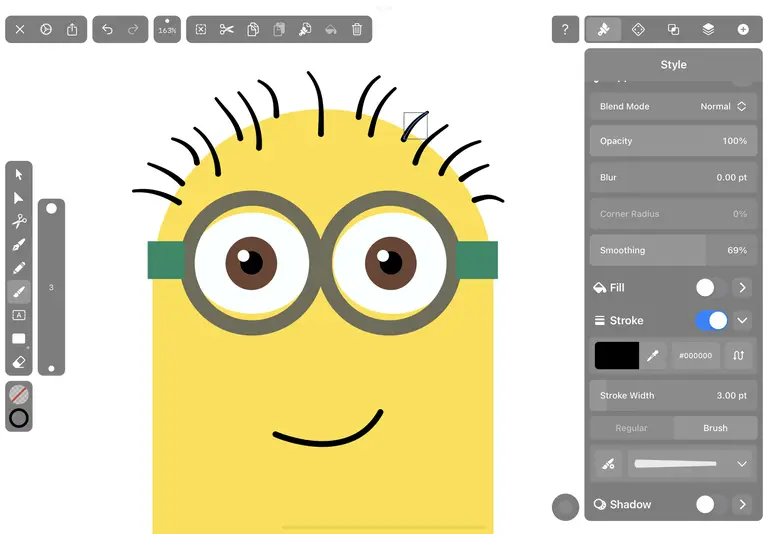Select the Brush tool in left toolbar

pos(19,291)
